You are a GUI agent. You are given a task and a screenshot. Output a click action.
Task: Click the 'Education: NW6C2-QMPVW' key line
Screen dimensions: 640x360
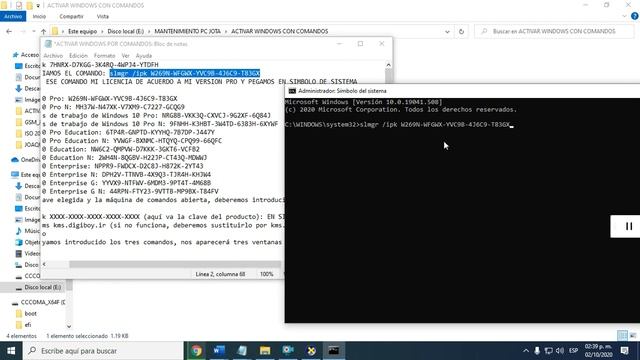pyautogui.click(x=120, y=149)
